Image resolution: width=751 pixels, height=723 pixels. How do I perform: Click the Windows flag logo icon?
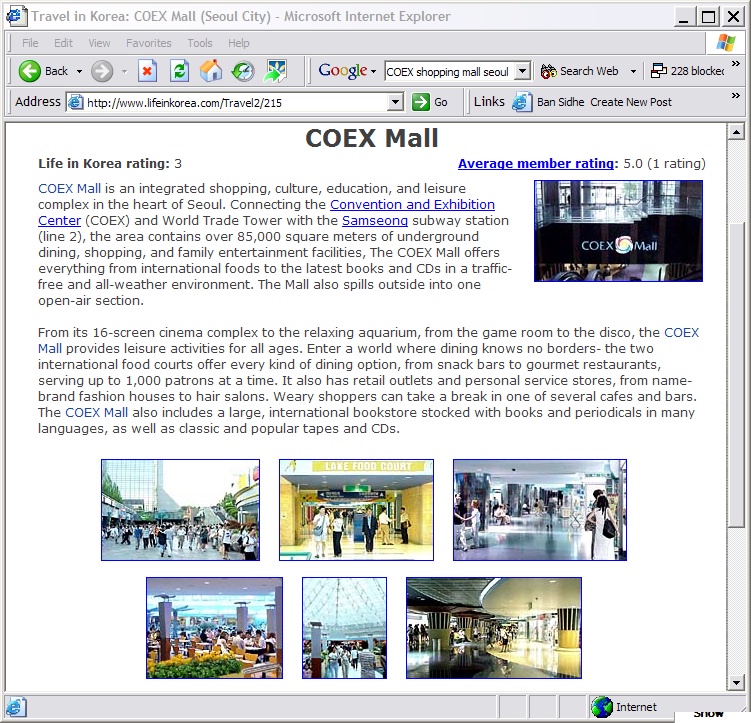[726, 43]
